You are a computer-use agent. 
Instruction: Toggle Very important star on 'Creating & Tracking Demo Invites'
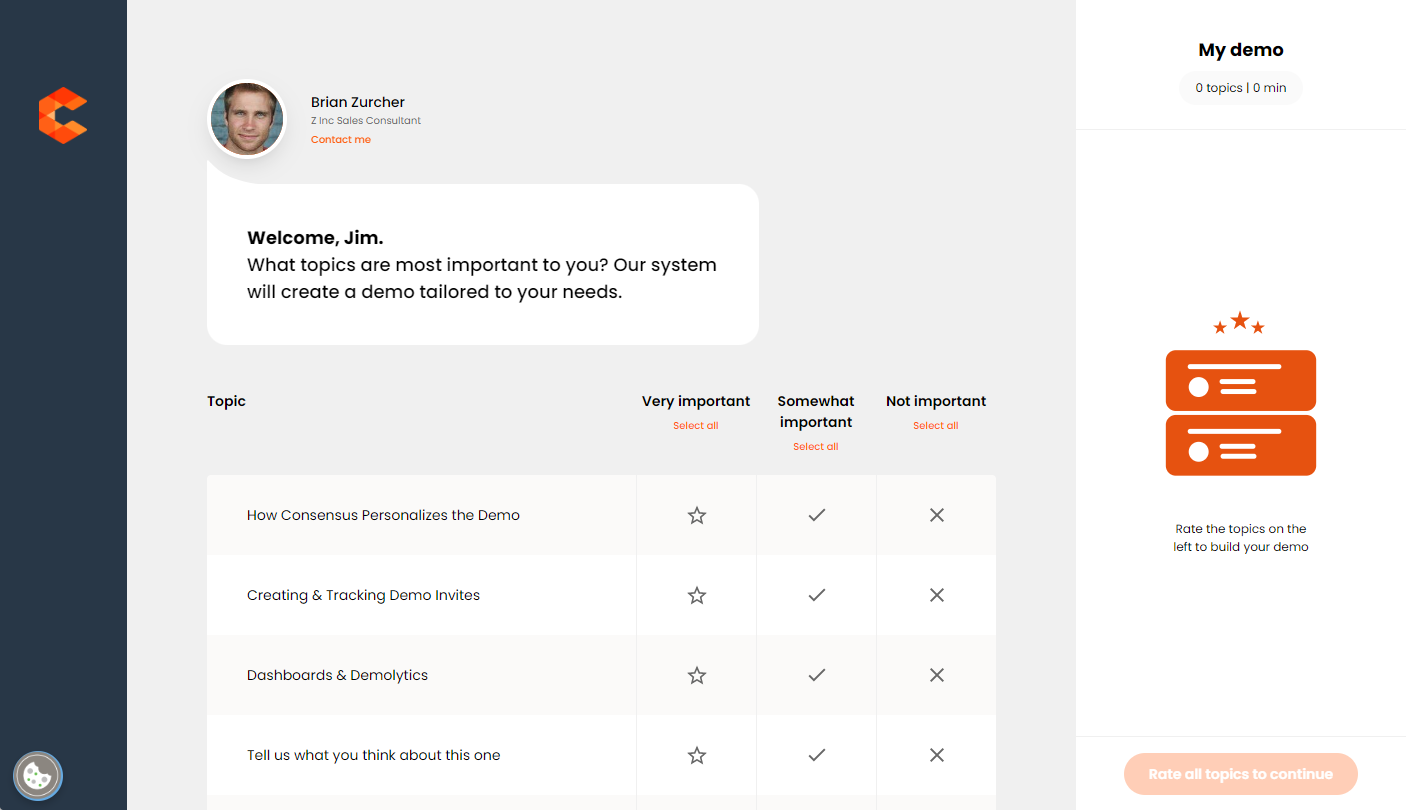[696, 594]
